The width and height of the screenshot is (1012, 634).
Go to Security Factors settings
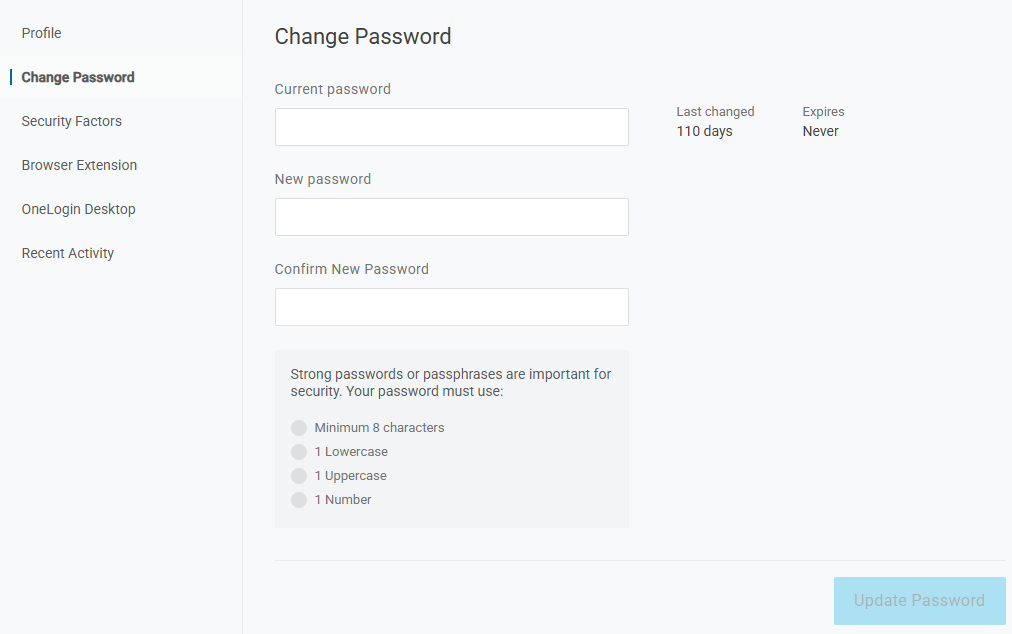pos(72,121)
